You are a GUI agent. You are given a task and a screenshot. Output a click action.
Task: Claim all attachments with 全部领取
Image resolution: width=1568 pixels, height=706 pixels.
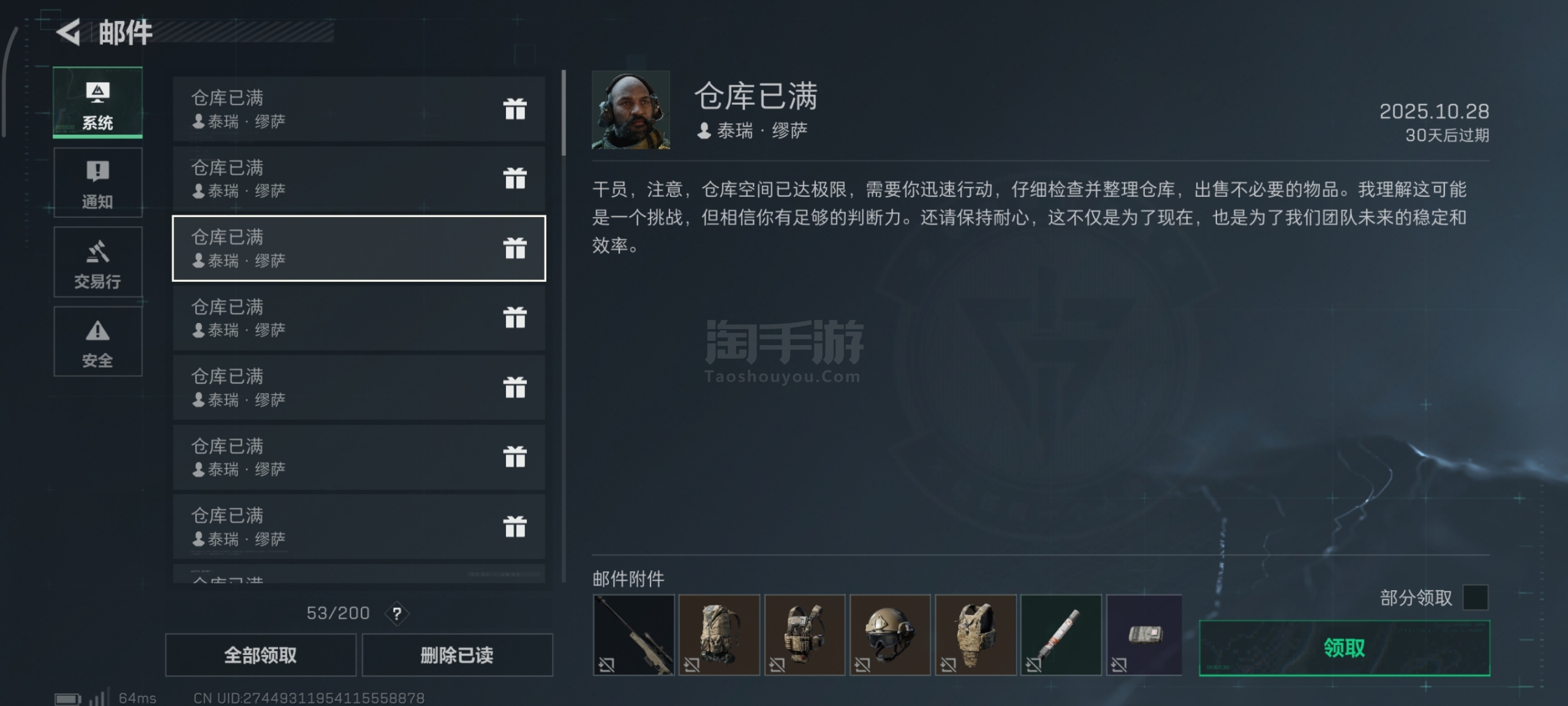261,655
